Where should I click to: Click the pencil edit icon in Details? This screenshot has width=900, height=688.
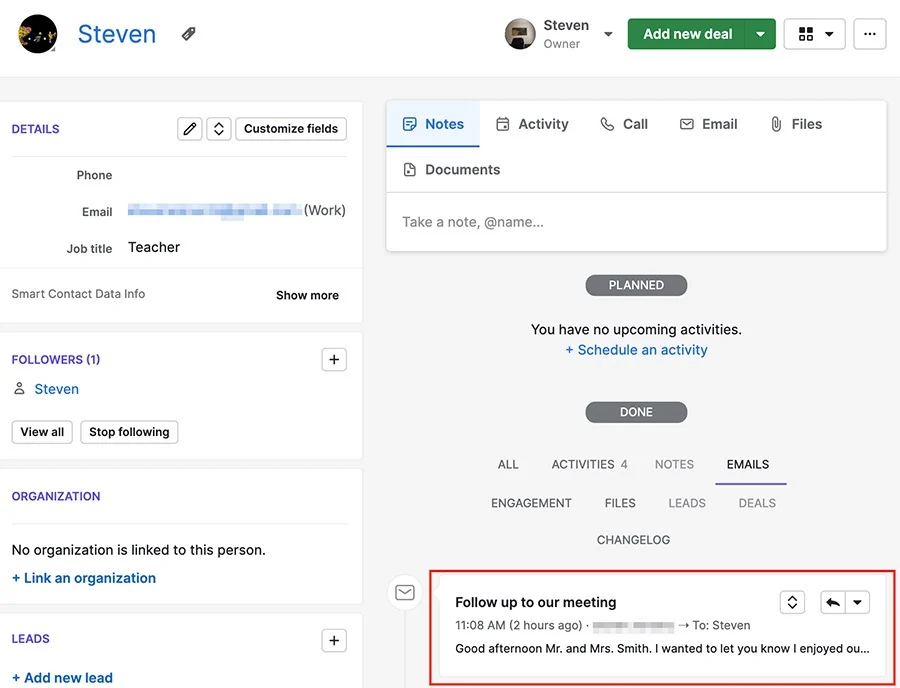(x=189, y=129)
